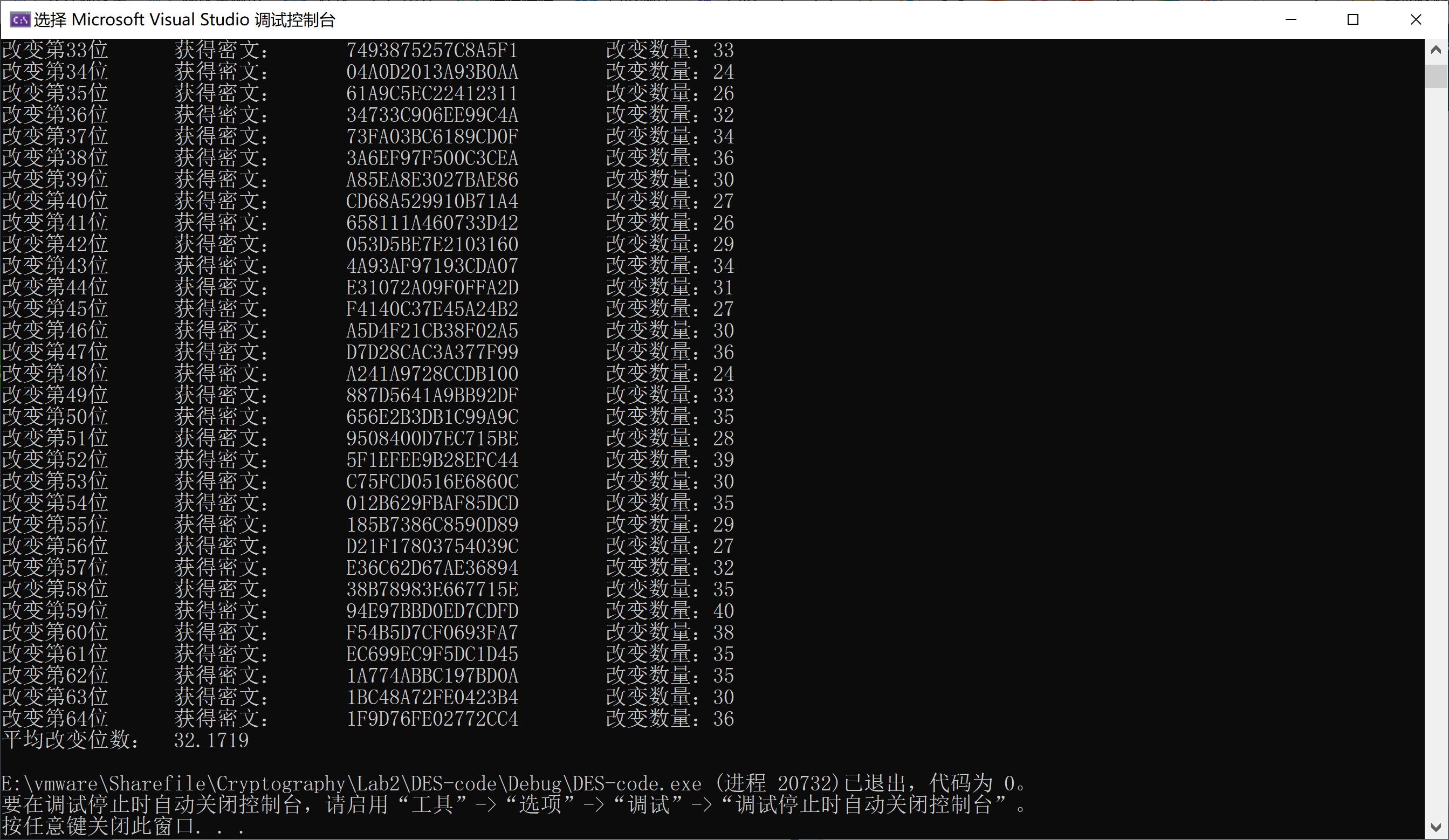Click the scrollbar down arrow
Viewport: 1449px width, 840px height.
point(1436,828)
